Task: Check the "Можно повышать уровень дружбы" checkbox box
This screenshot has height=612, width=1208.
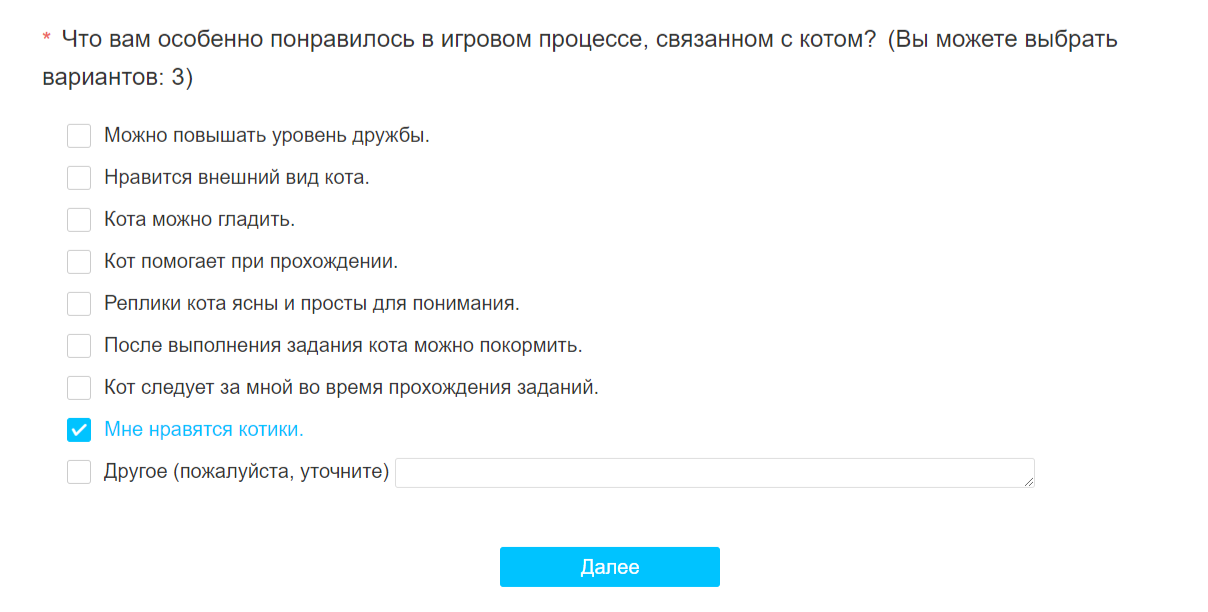Action: coord(79,136)
